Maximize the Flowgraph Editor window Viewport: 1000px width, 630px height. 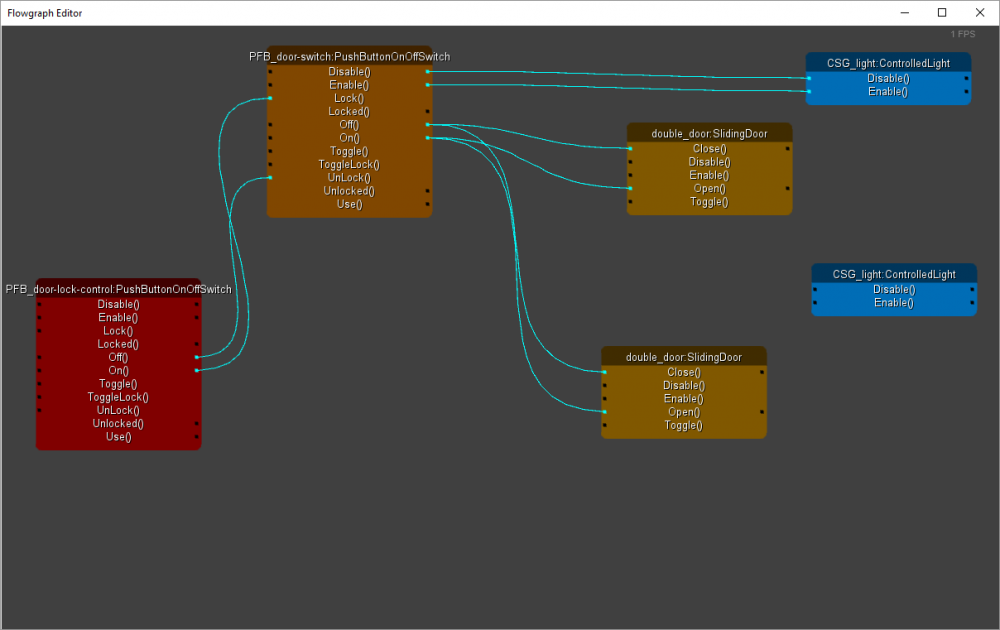click(941, 13)
